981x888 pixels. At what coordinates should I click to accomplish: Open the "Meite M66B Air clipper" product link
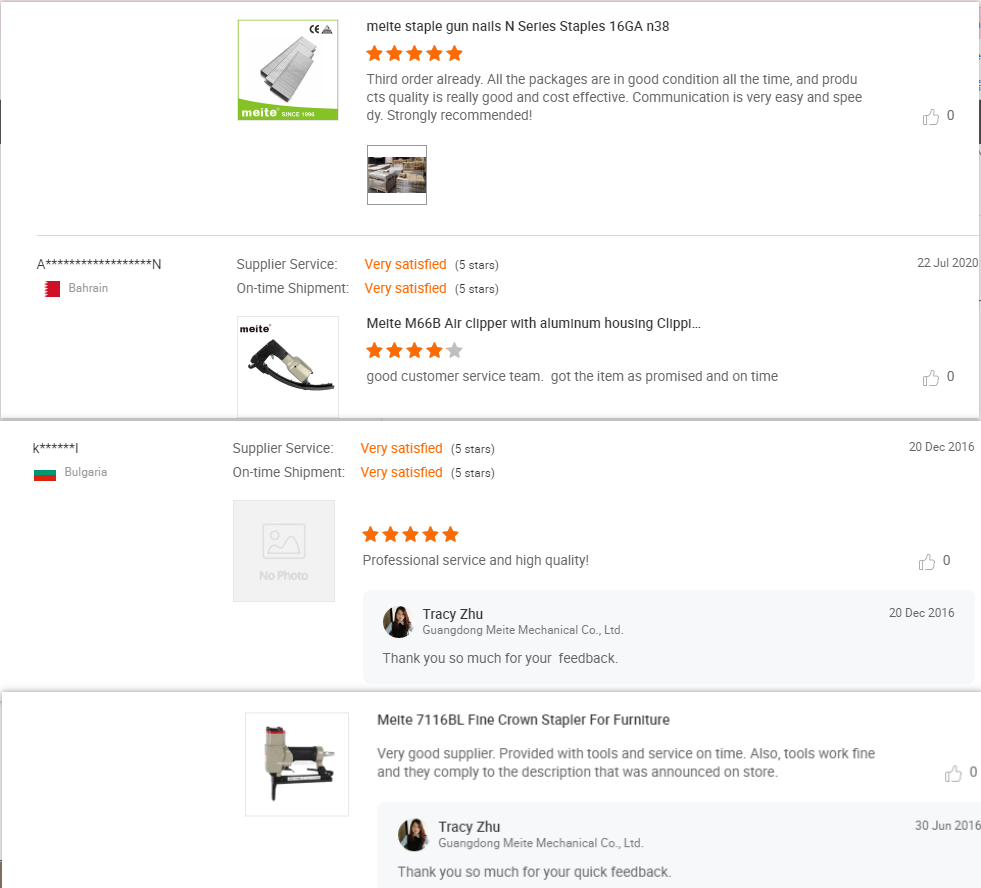coord(534,324)
